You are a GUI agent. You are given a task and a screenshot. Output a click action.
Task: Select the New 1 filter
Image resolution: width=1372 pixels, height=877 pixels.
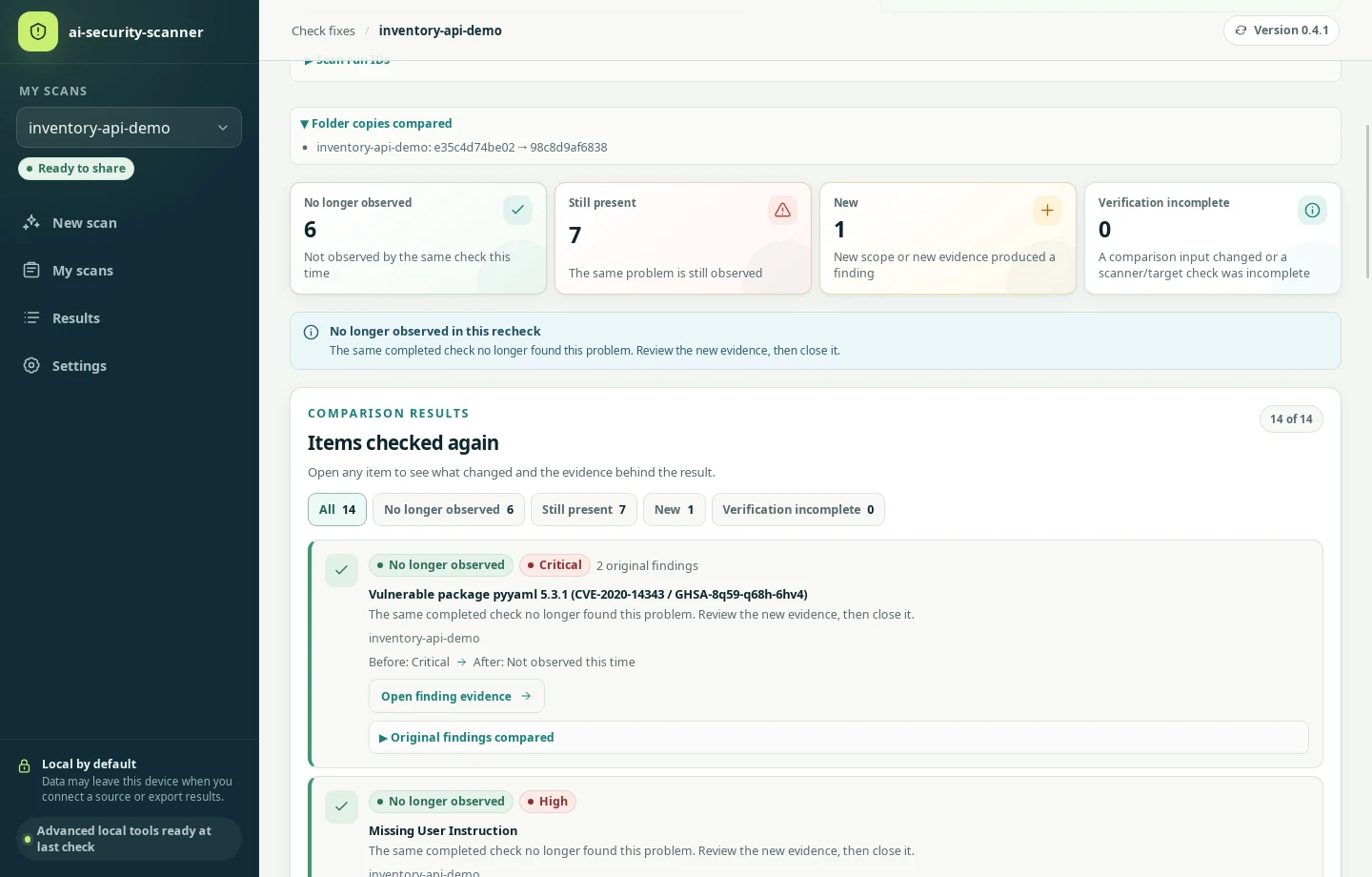coord(674,509)
